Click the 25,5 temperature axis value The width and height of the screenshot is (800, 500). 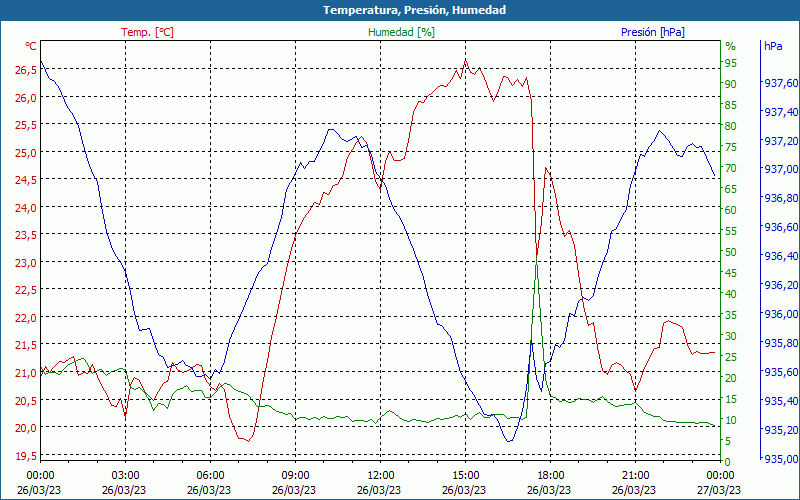coord(26,125)
